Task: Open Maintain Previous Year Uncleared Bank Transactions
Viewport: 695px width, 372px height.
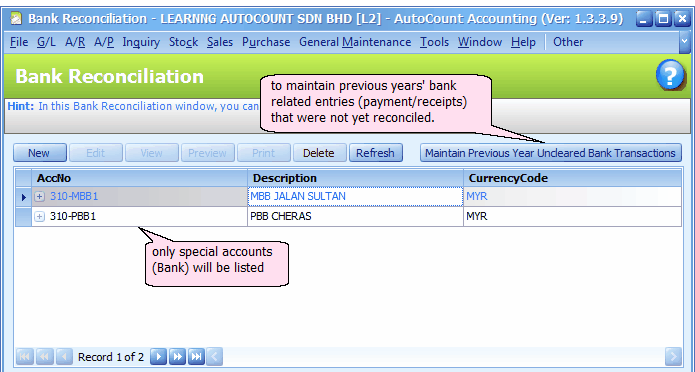Action: tap(551, 153)
